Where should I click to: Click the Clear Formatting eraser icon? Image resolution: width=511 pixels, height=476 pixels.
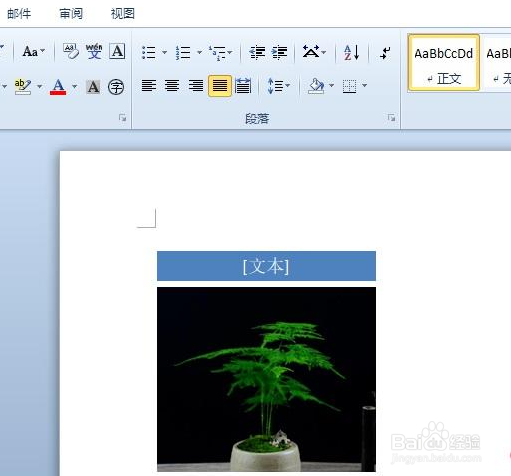point(71,51)
